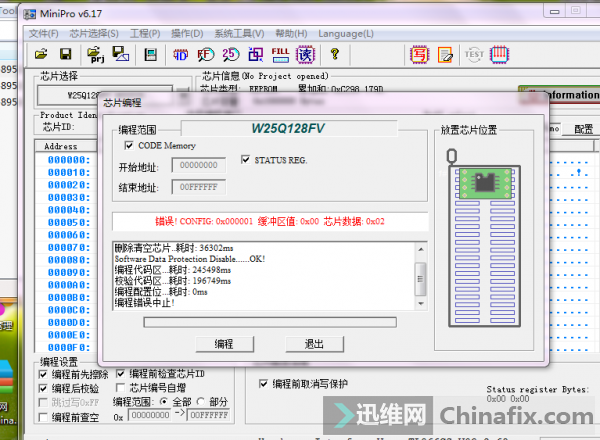This screenshot has height=440, width=600.
Task: Click the FILL buffer icon
Action: [x=280, y=55]
